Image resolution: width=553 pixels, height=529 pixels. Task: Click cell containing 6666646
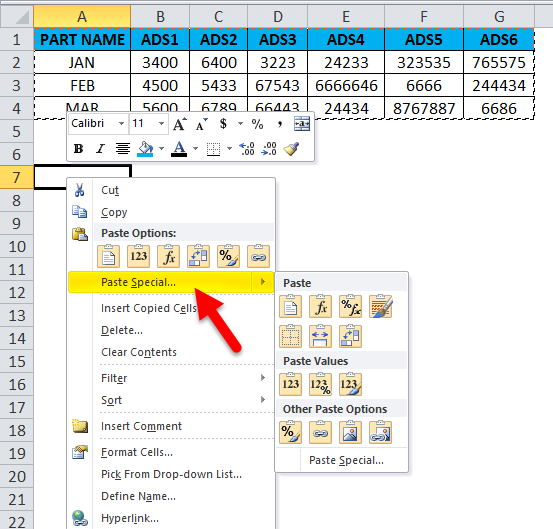point(346,85)
